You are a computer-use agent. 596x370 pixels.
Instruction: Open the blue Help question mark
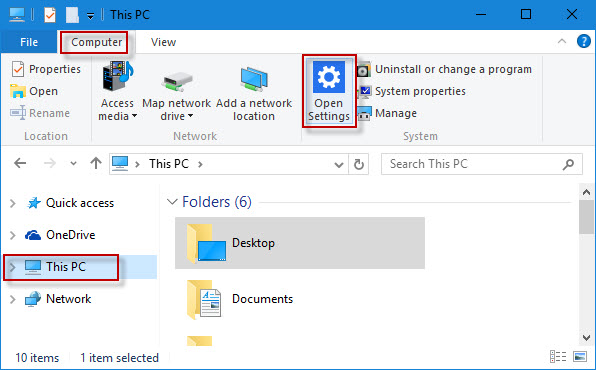click(583, 41)
